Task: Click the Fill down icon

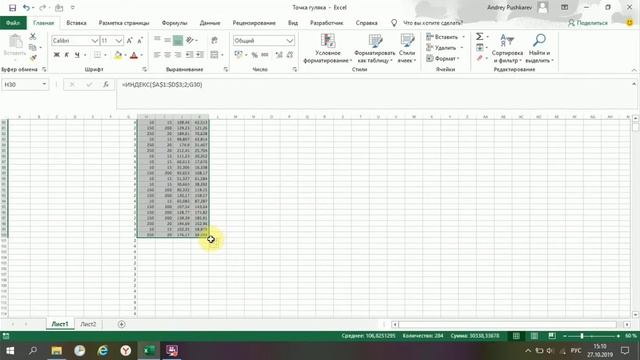Action: [x=480, y=47]
